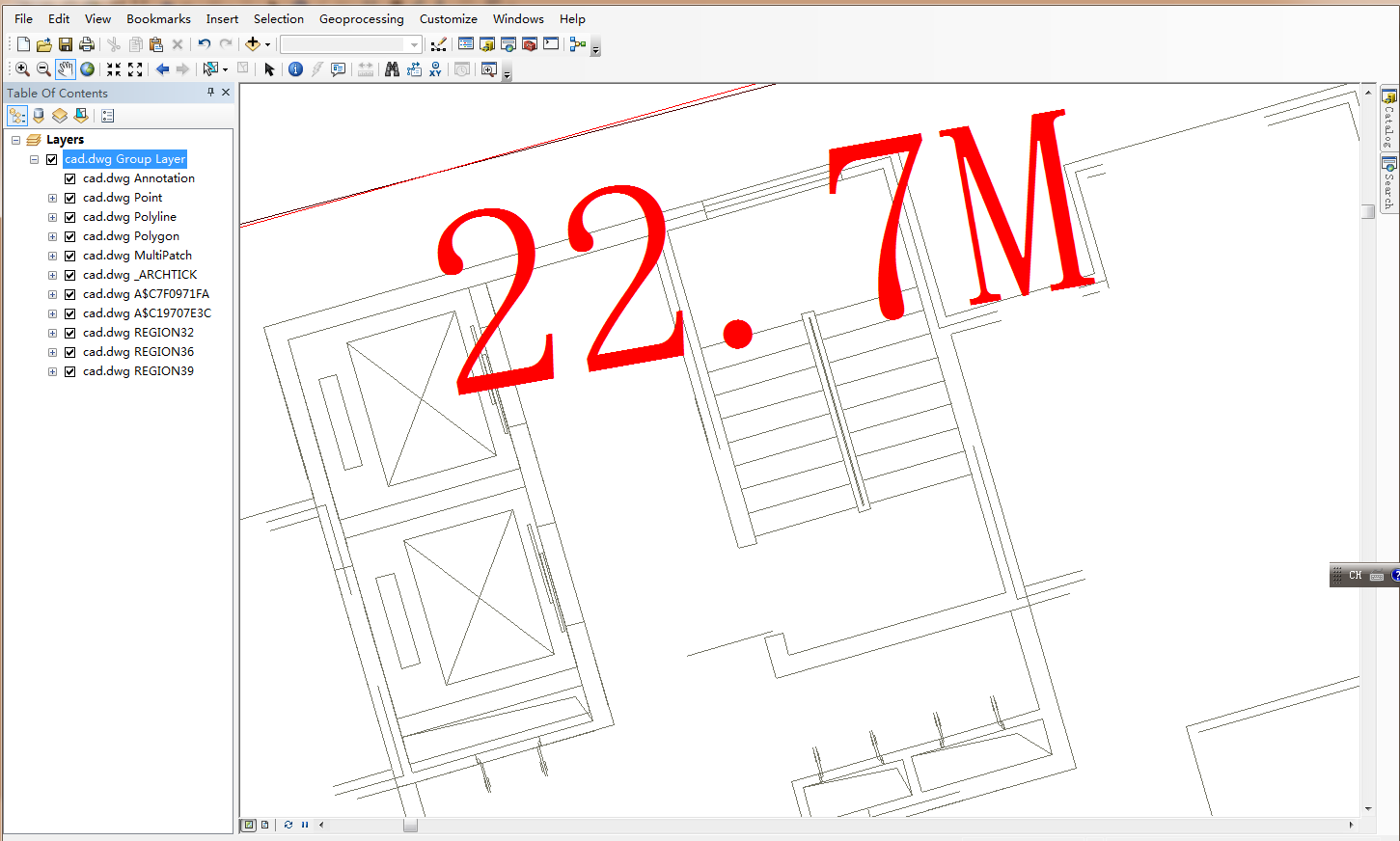This screenshot has width=1400, height=841.
Task: Choose the Select Elements arrow tool
Action: coord(269,69)
